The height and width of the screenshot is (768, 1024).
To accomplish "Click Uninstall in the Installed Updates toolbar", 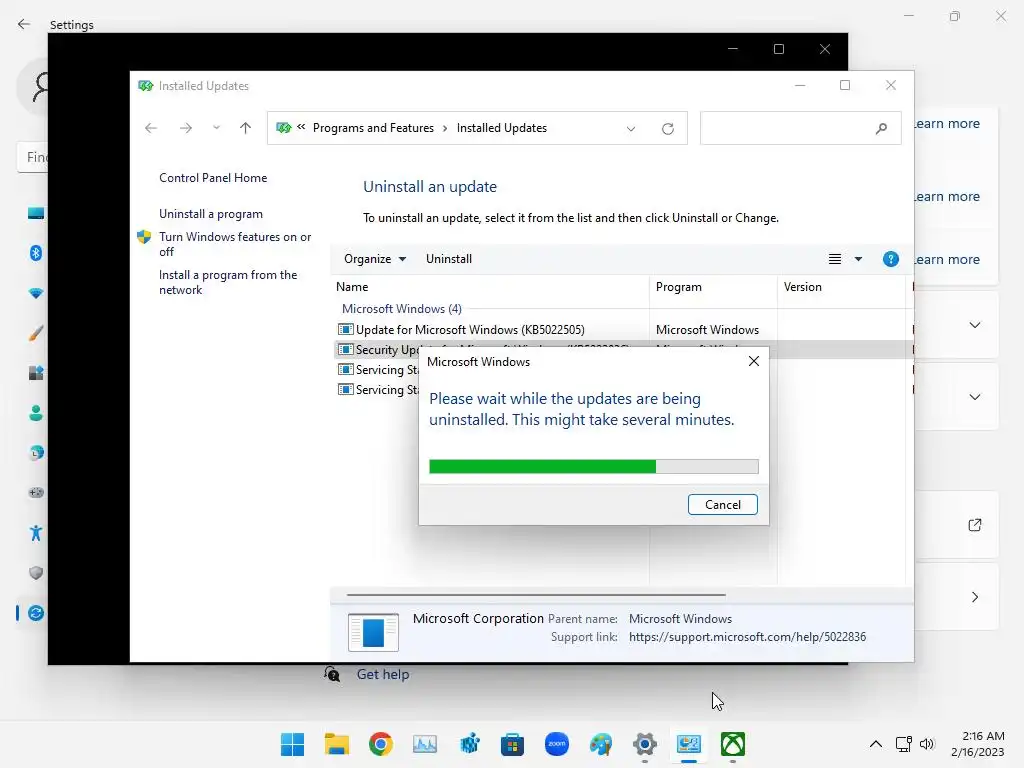I will [449, 259].
